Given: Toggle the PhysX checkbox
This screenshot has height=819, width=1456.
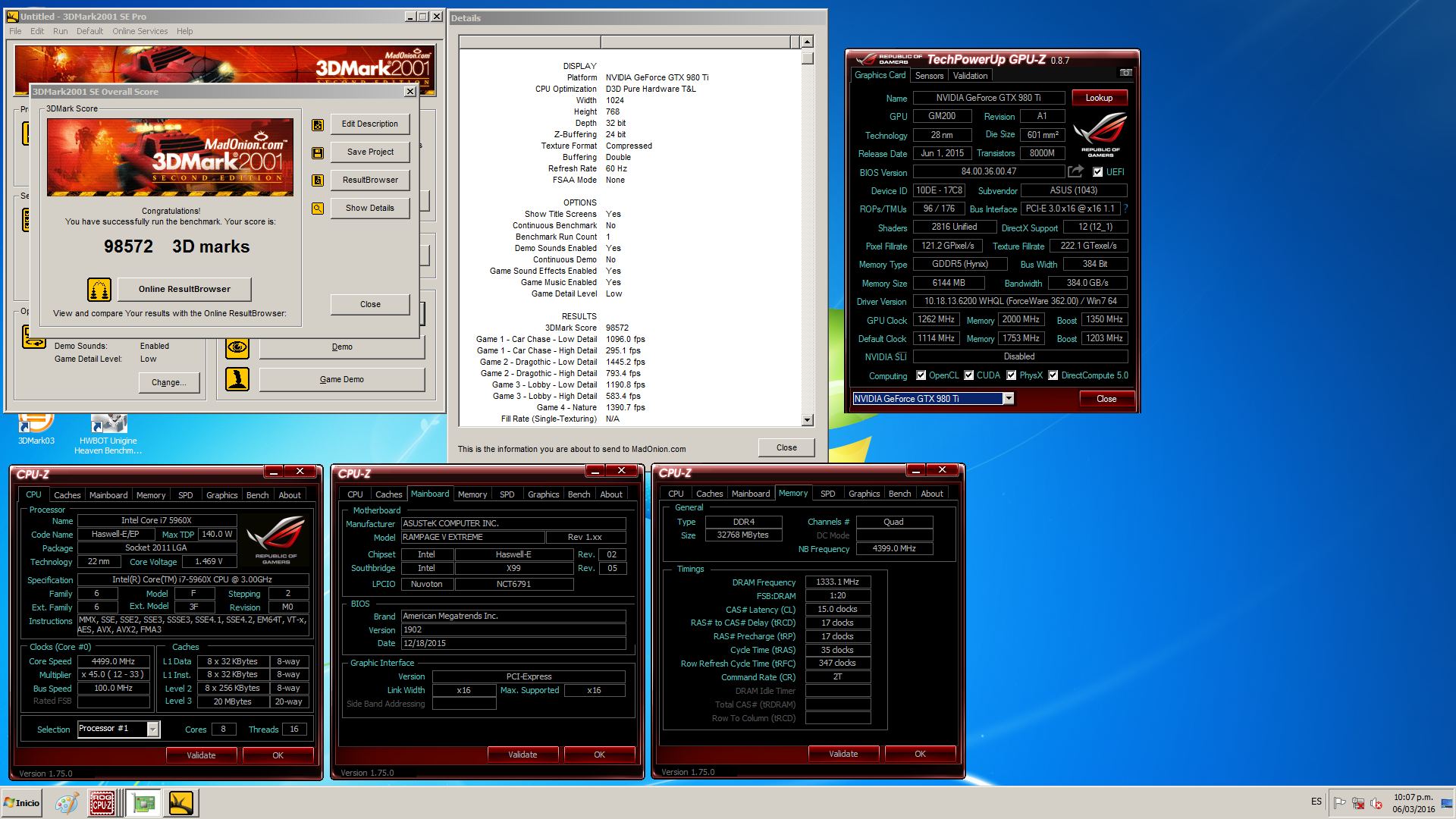Looking at the screenshot, I should (1012, 375).
